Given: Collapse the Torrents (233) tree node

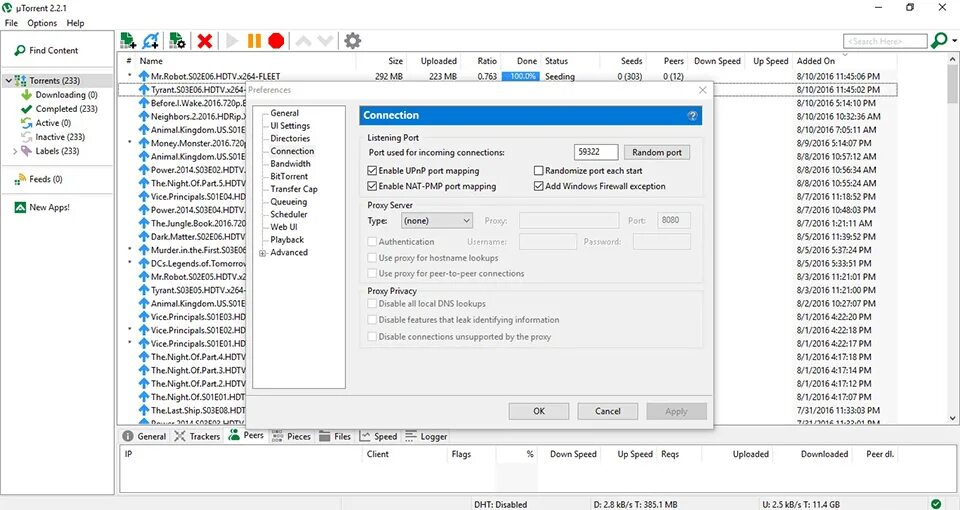Looking at the screenshot, I should pyautogui.click(x=8, y=80).
